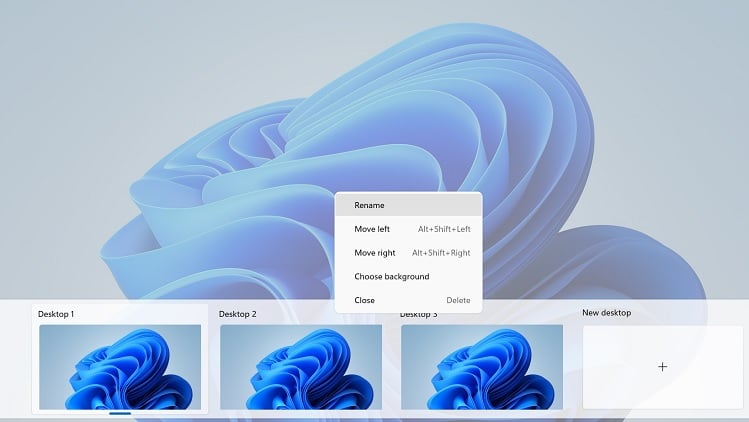This screenshot has width=749, height=422.
Task: Click the Alt+Shift+Right shortcut text
Action: [x=441, y=253]
